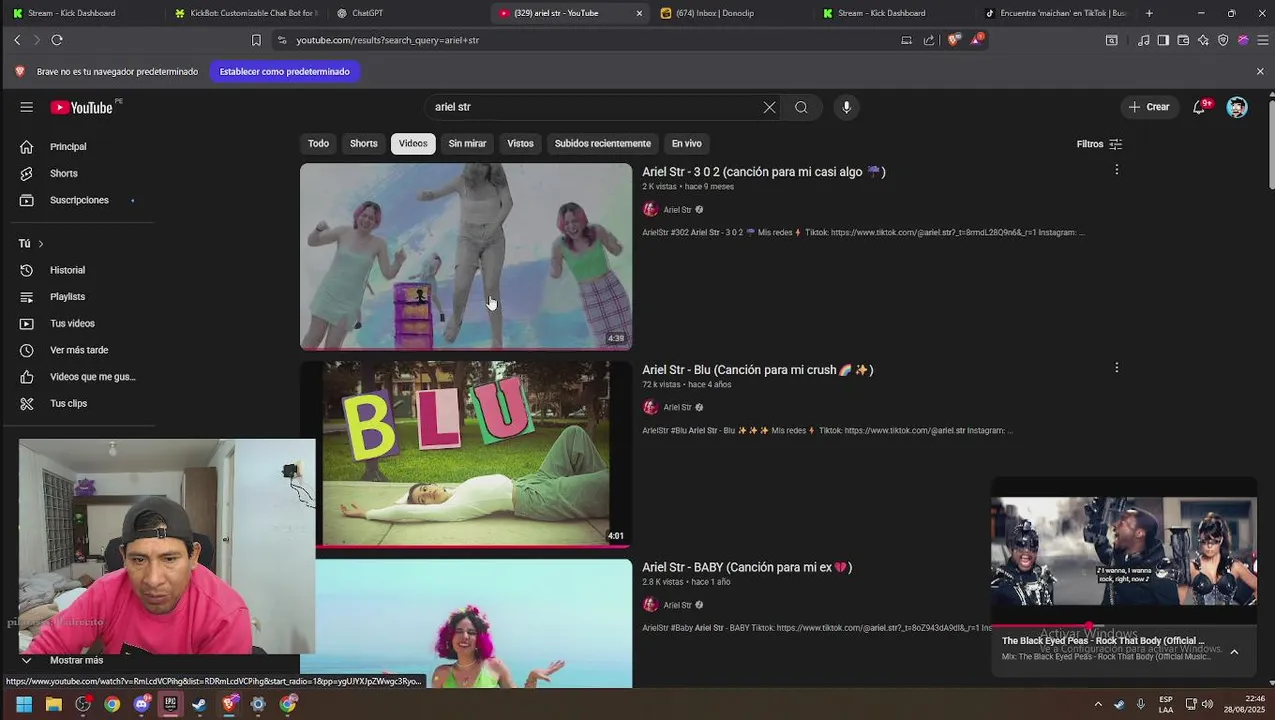This screenshot has width=1275, height=720.
Task: Go to the YouTube home logo
Action: (x=82, y=107)
